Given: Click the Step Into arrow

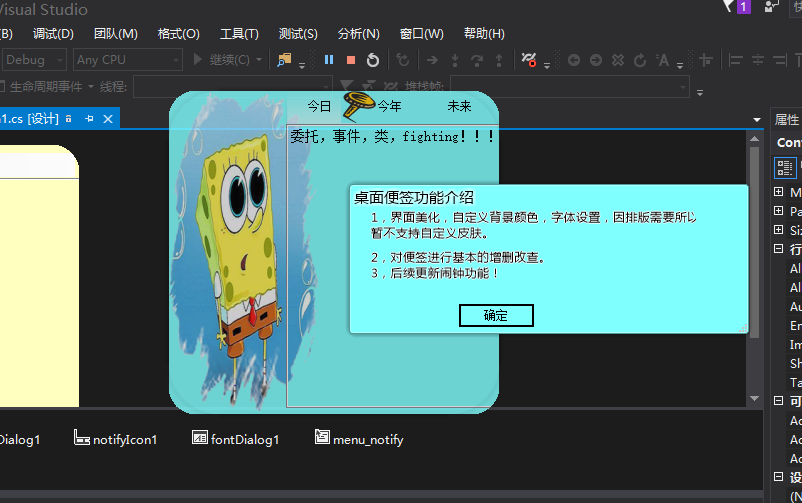Looking at the screenshot, I should 454,60.
